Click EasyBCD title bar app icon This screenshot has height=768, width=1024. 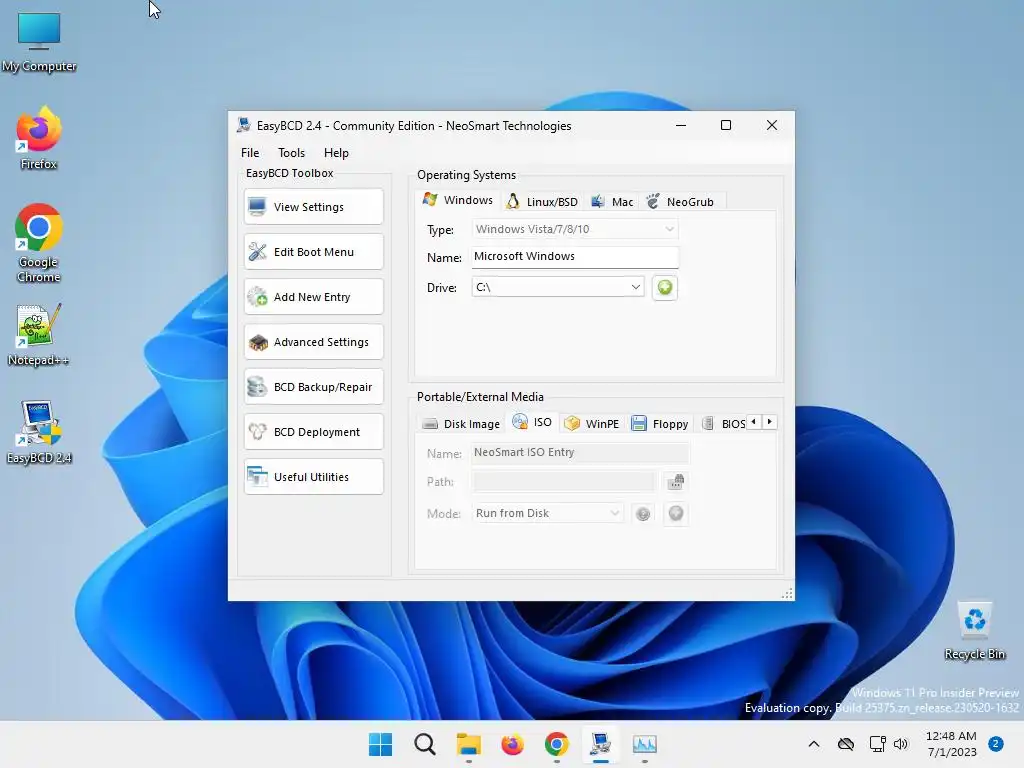point(244,125)
